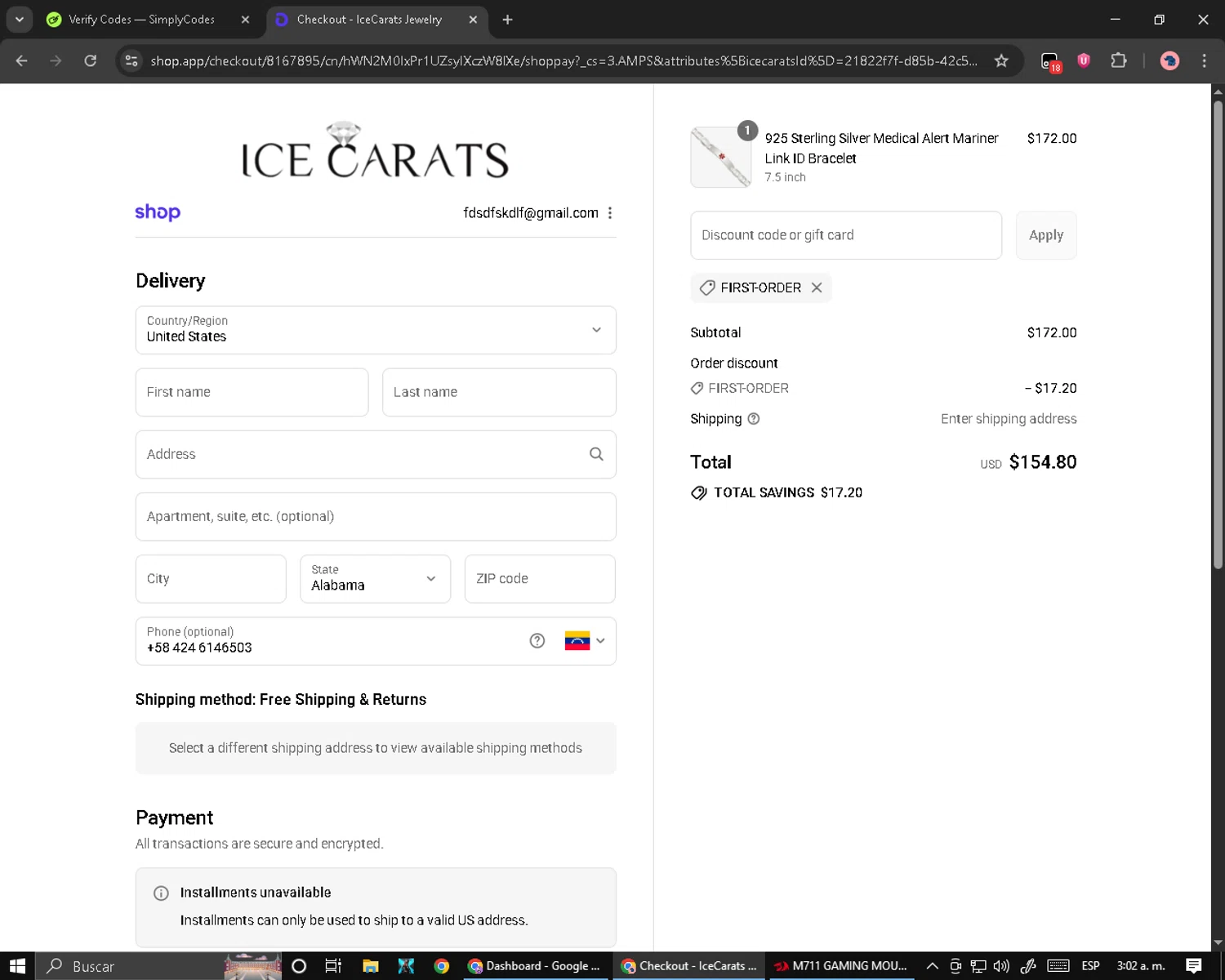
Task: View site information icon in address bar
Action: [131, 60]
